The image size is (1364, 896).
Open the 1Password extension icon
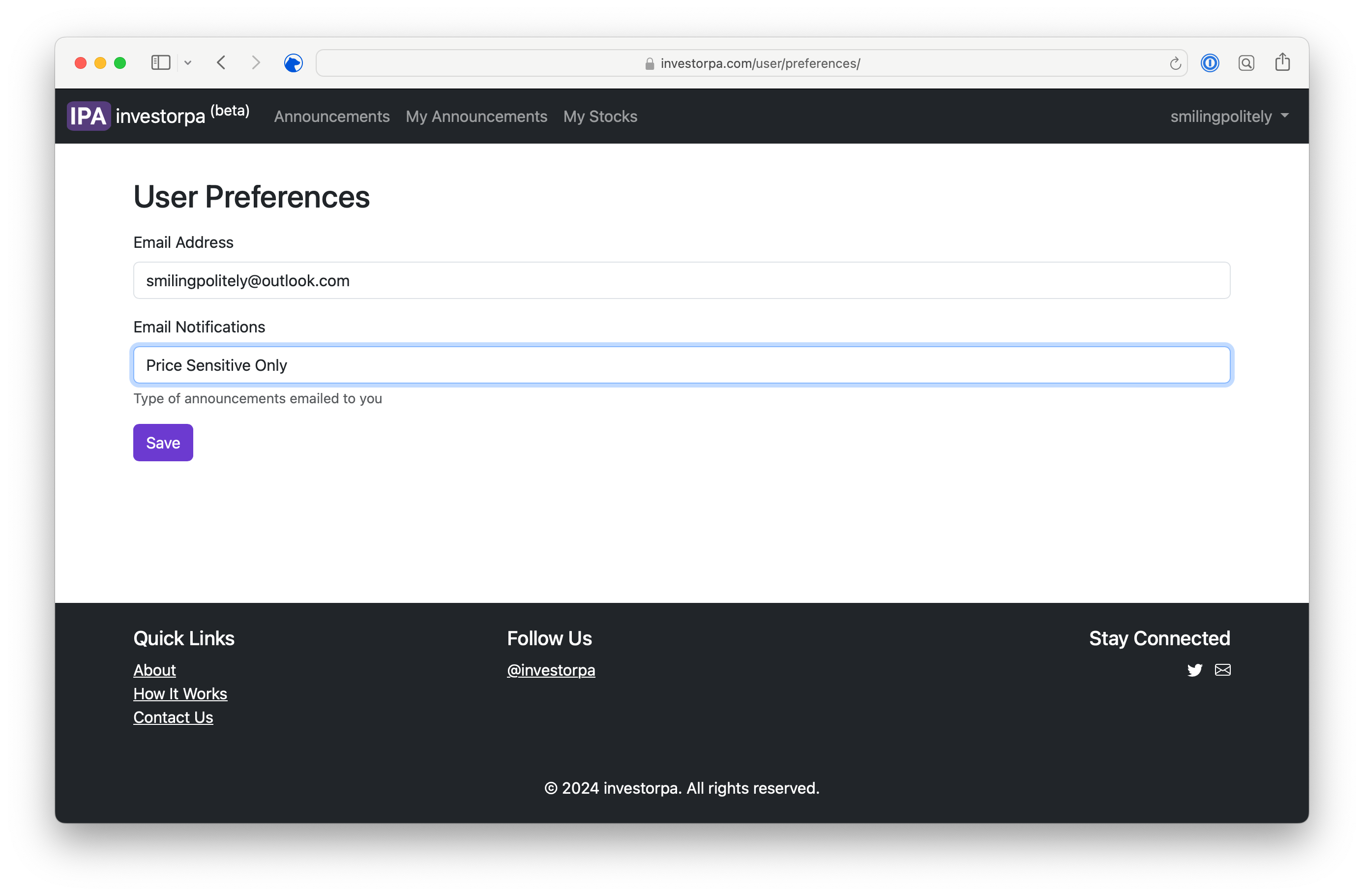[1210, 62]
